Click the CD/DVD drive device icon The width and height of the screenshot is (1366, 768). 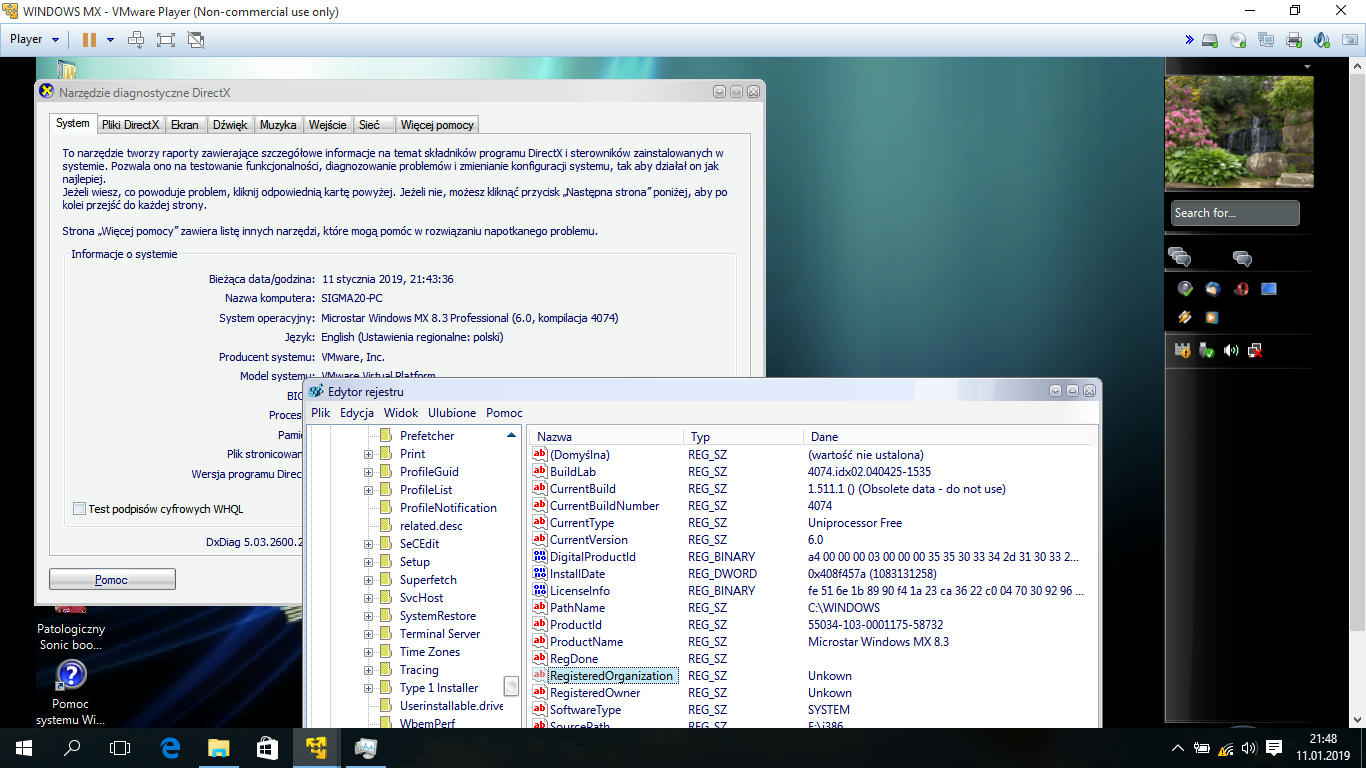point(1238,40)
